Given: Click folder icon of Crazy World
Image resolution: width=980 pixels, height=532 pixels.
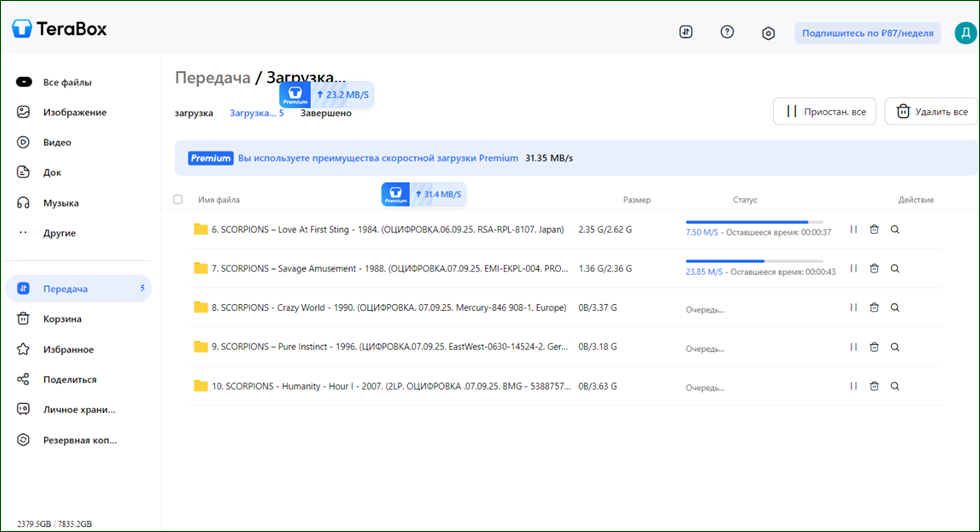Looking at the screenshot, I should pos(201,307).
